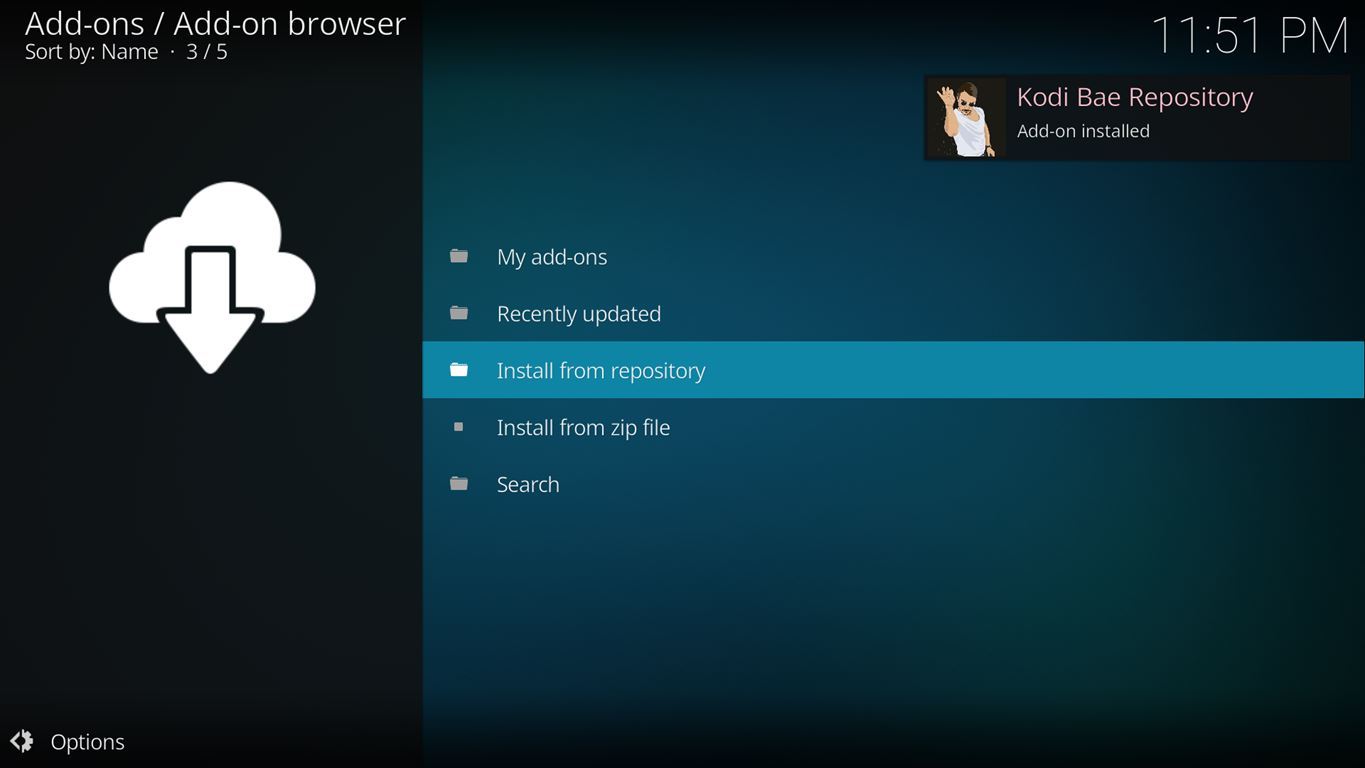Select Install from repository
1365x768 pixels.
point(600,371)
